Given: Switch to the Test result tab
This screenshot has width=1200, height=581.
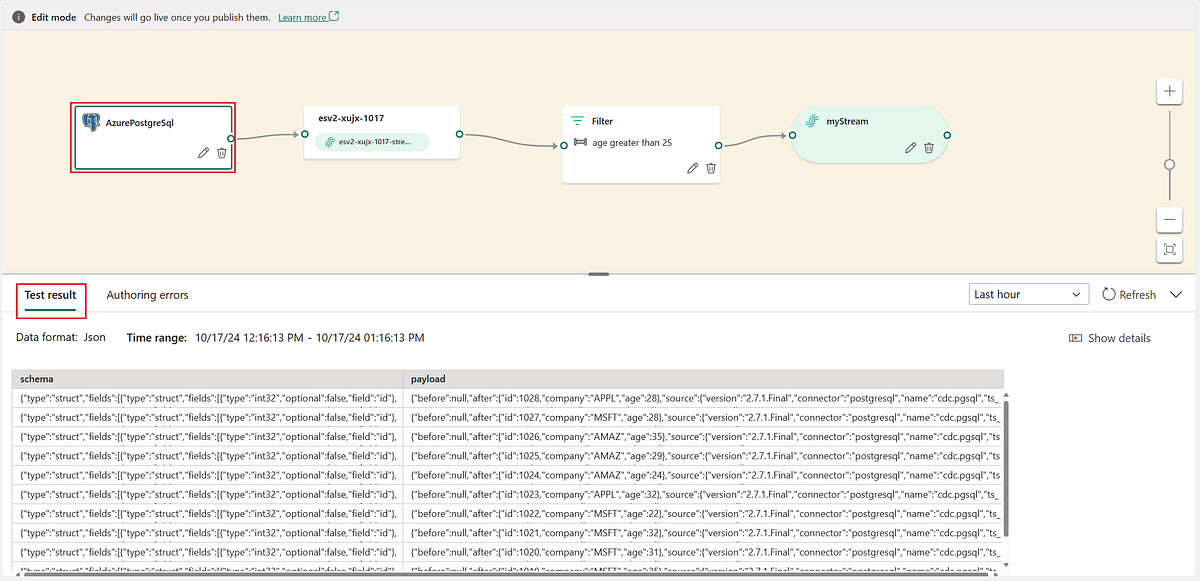Looking at the screenshot, I should click(x=50, y=295).
